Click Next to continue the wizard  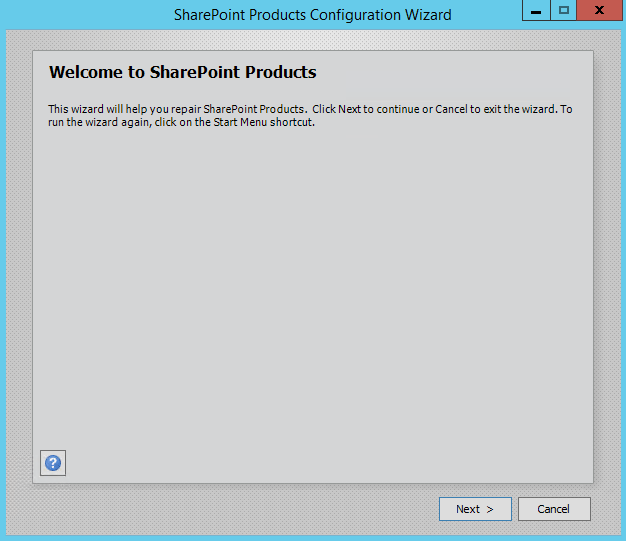(x=475, y=509)
